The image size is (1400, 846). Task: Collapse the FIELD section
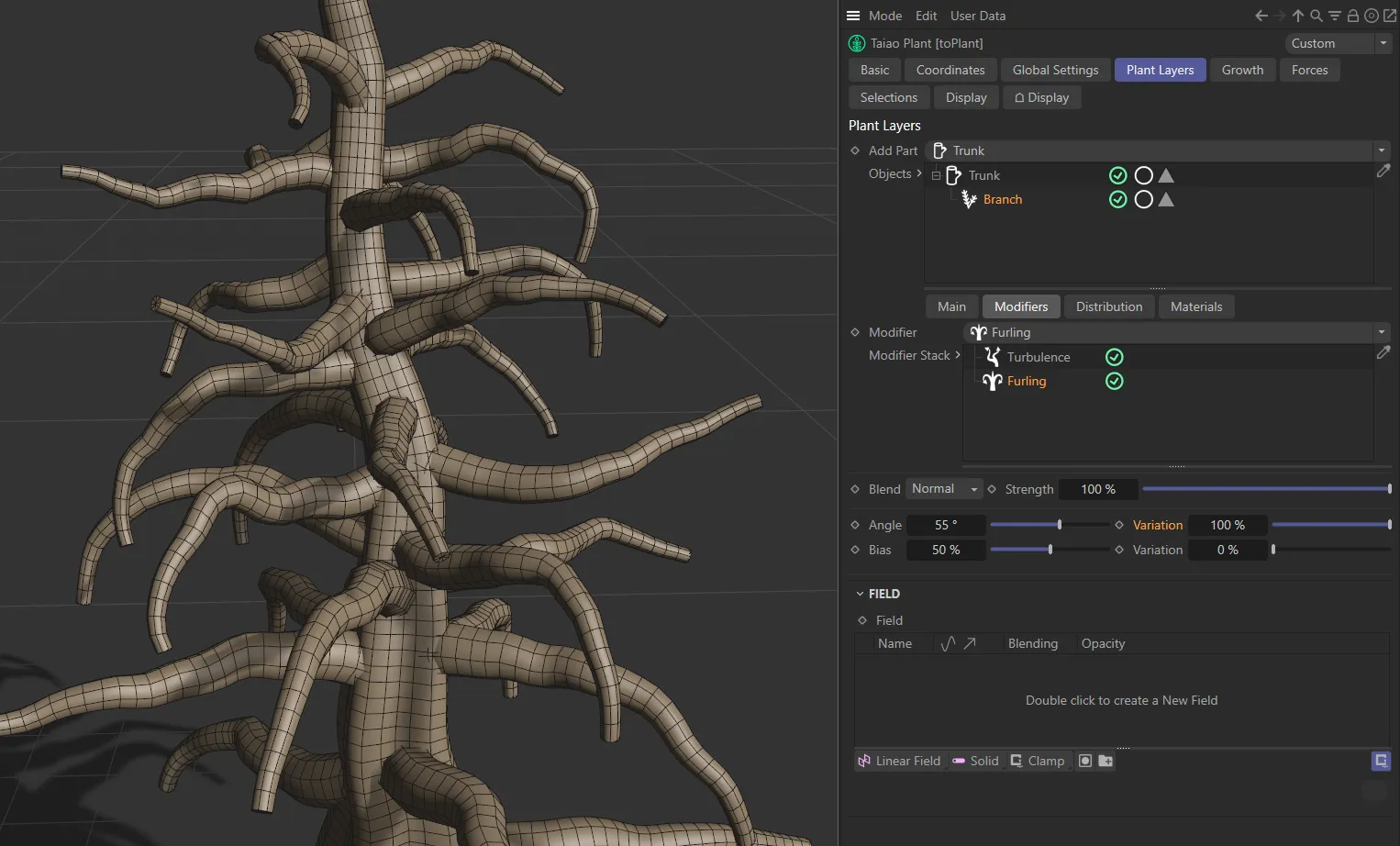pos(860,594)
